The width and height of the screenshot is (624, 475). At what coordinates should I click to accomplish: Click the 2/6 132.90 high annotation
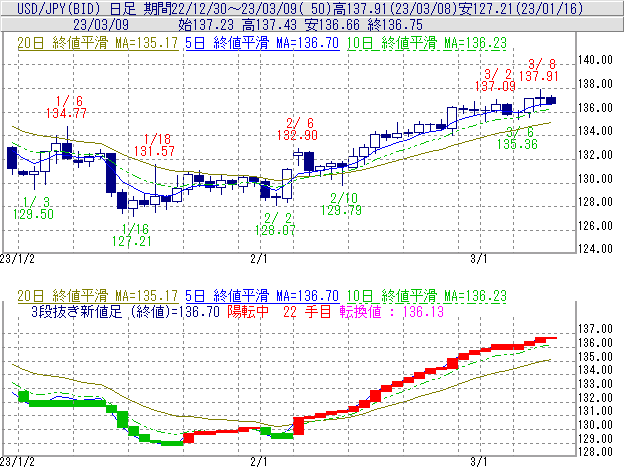(x=298, y=129)
